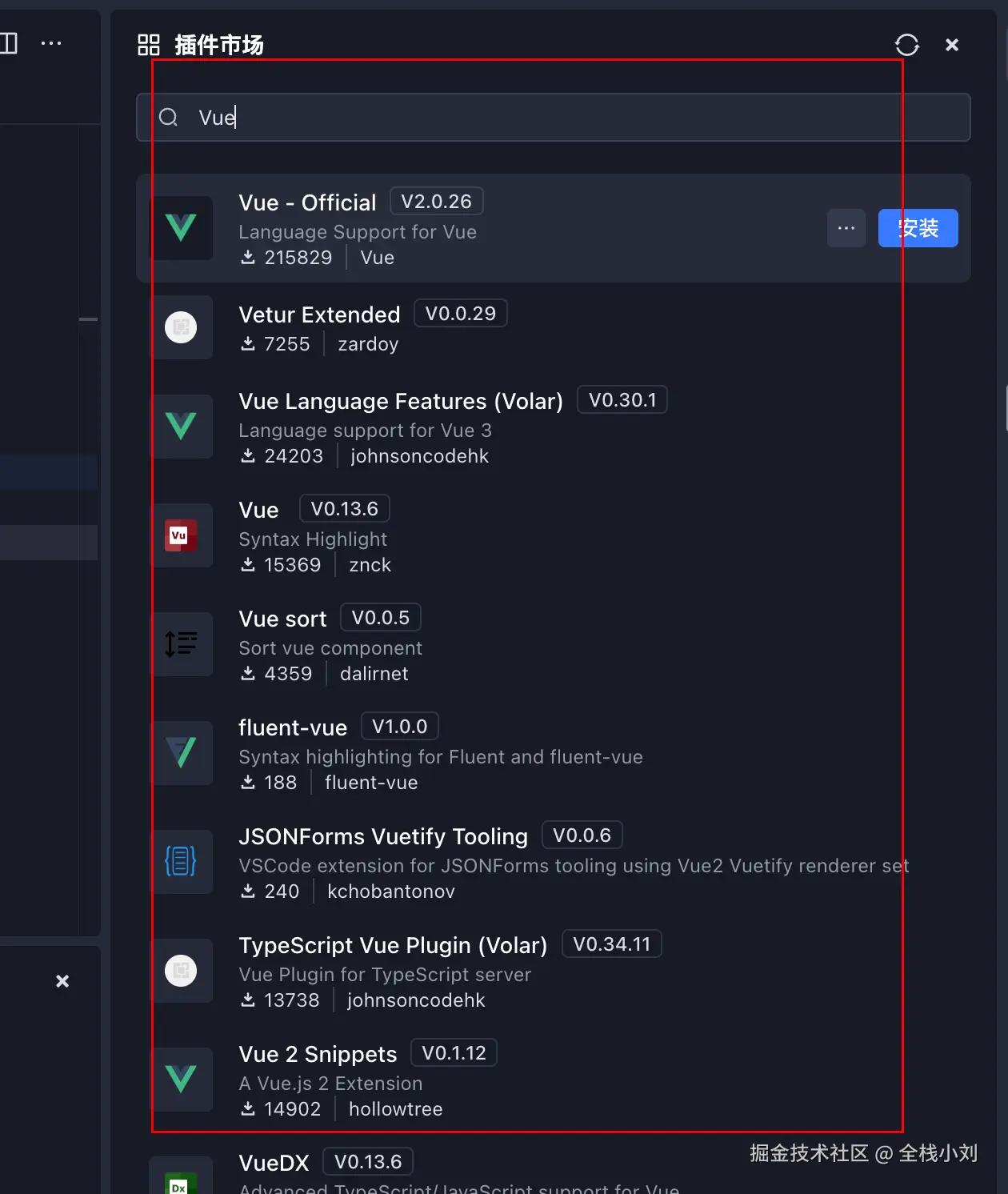
Task: Toggle the split layout icon at top left
Action: click(x=9, y=43)
